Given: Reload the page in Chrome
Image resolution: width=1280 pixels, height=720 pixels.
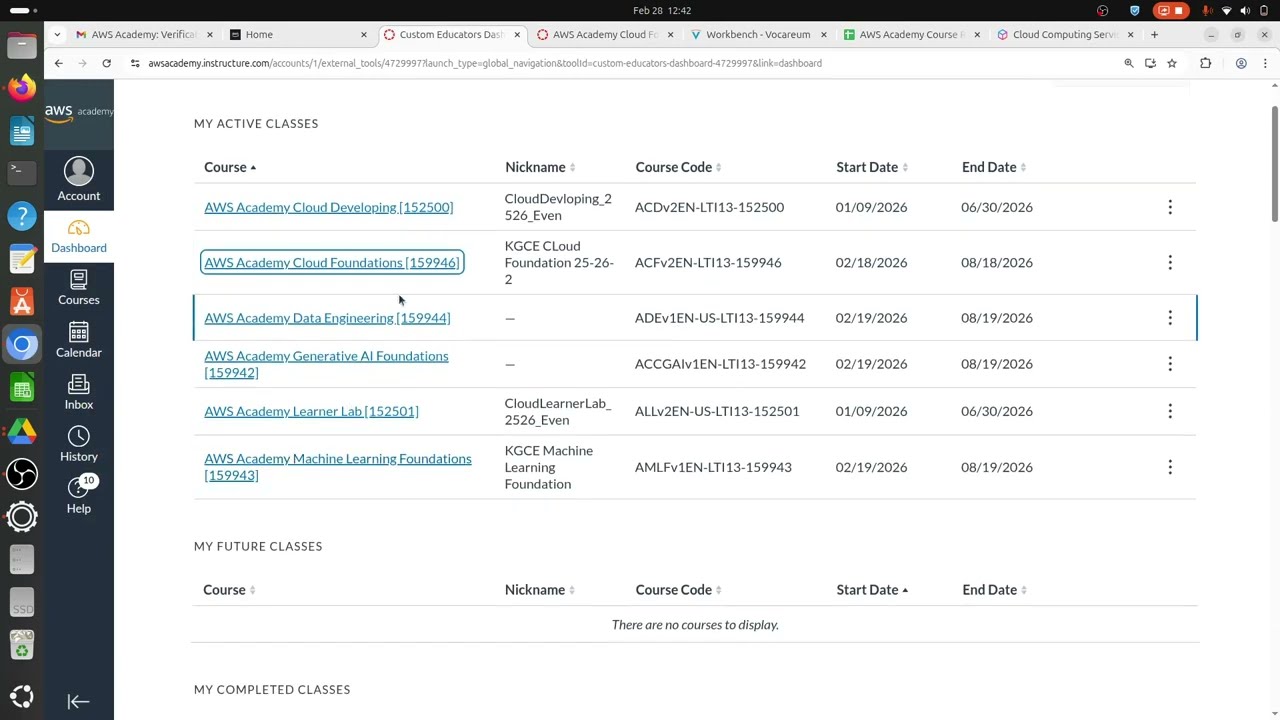Looking at the screenshot, I should pyautogui.click(x=106, y=63).
